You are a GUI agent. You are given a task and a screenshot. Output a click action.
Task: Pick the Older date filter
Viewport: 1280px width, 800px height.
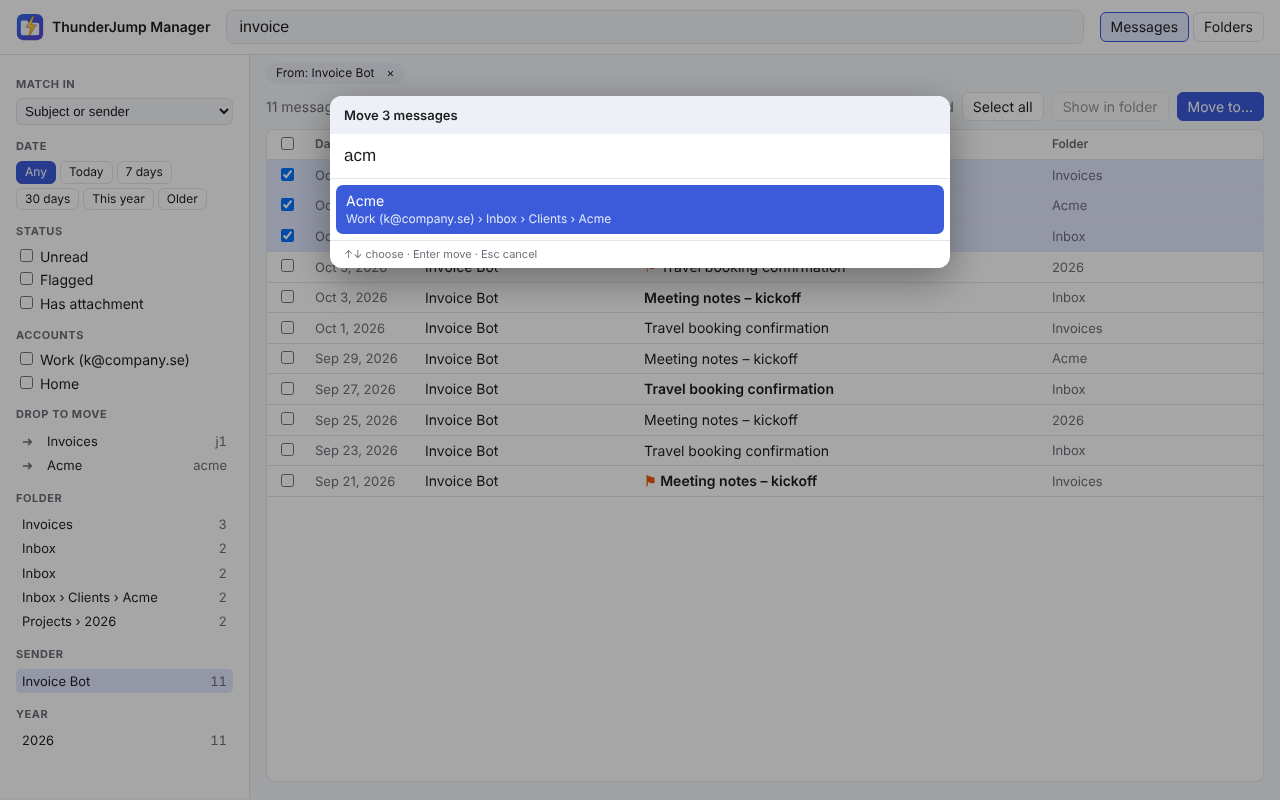(182, 199)
